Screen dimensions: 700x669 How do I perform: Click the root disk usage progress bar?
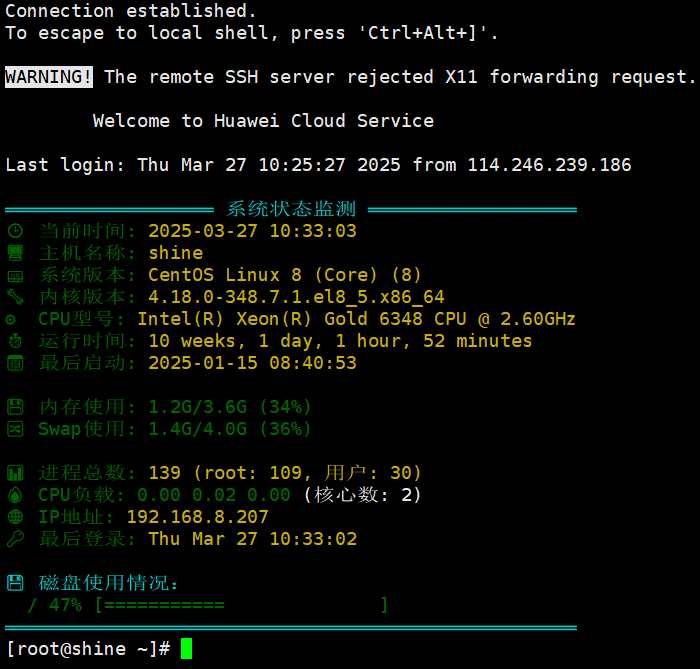241,605
